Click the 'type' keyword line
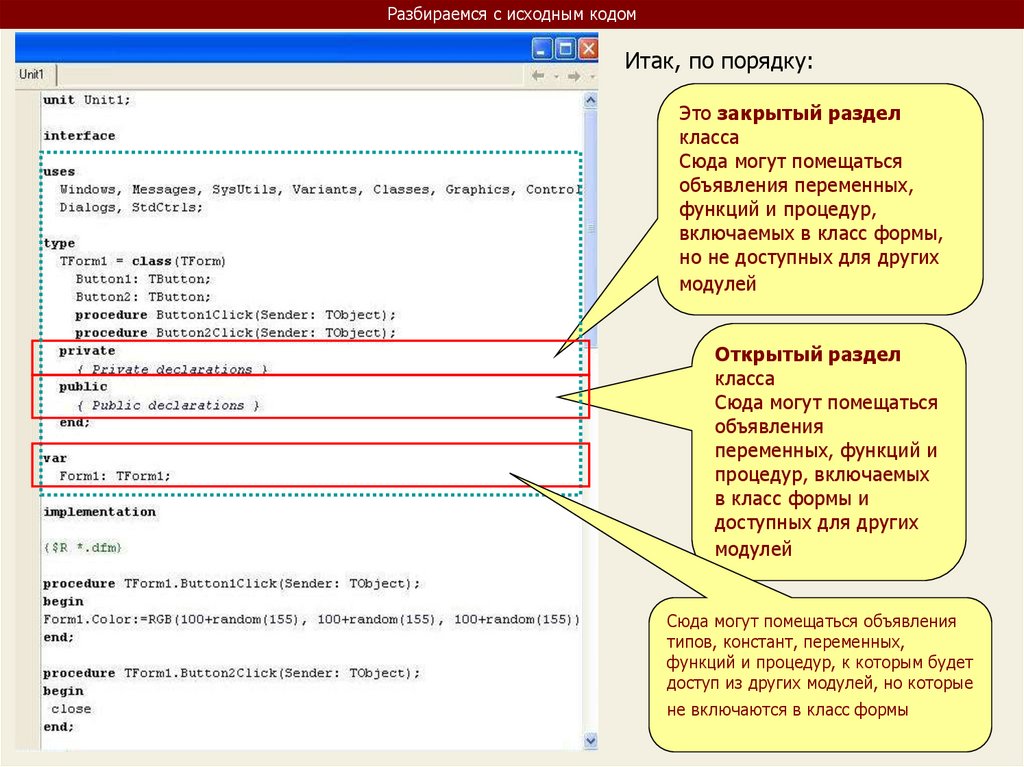The width and height of the screenshot is (1024, 767). point(59,243)
